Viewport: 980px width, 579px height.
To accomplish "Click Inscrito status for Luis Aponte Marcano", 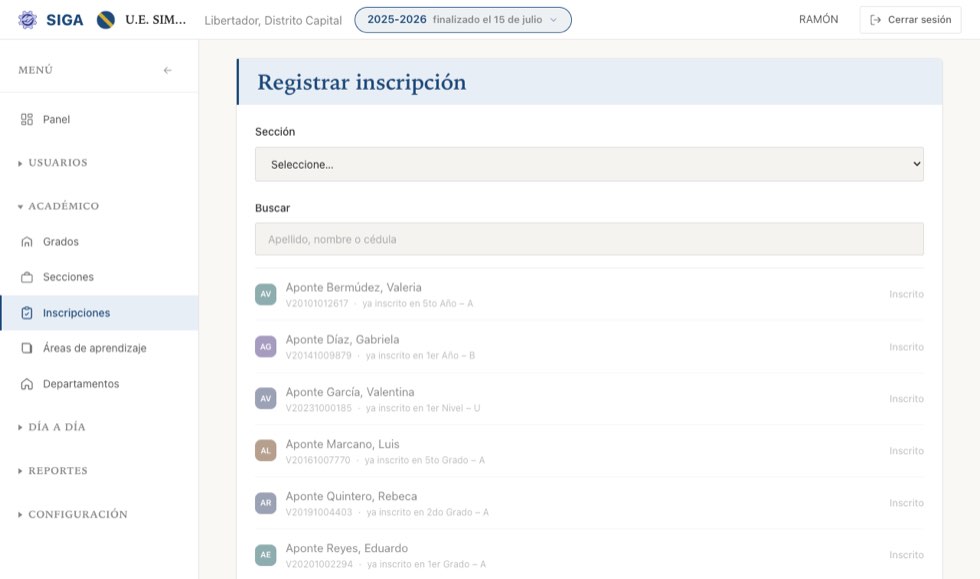I will [x=906, y=451].
